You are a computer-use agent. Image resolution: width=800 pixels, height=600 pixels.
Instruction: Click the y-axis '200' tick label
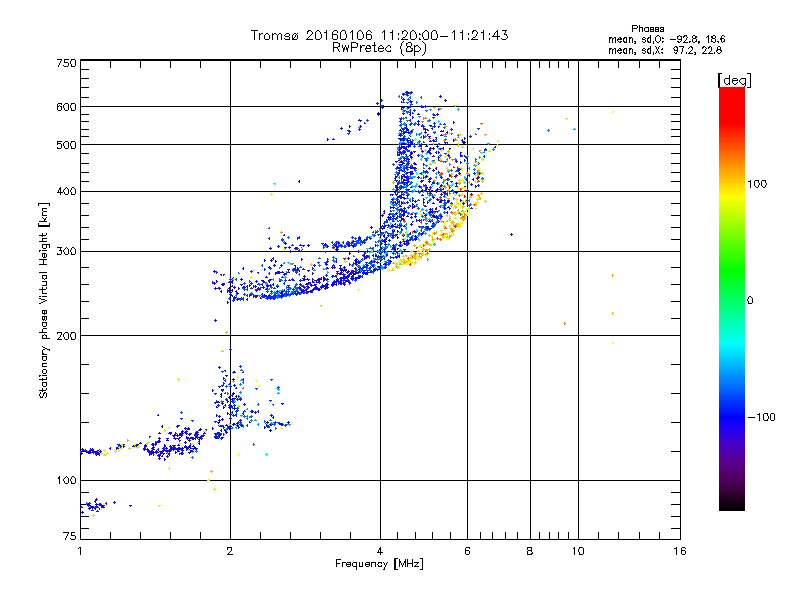(67, 336)
